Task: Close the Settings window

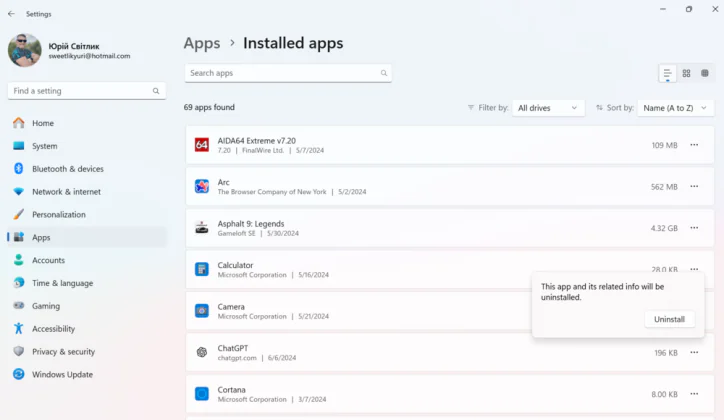Action: pos(715,9)
